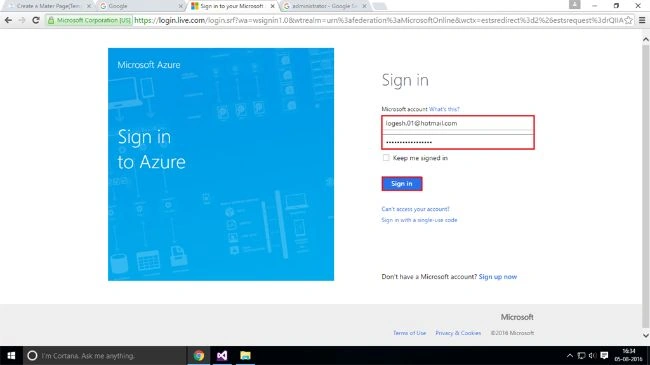Close the Sign in to your Microsoft tab
This screenshot has height=365, width=650.
pyautogui.click(x=272, y=6)
